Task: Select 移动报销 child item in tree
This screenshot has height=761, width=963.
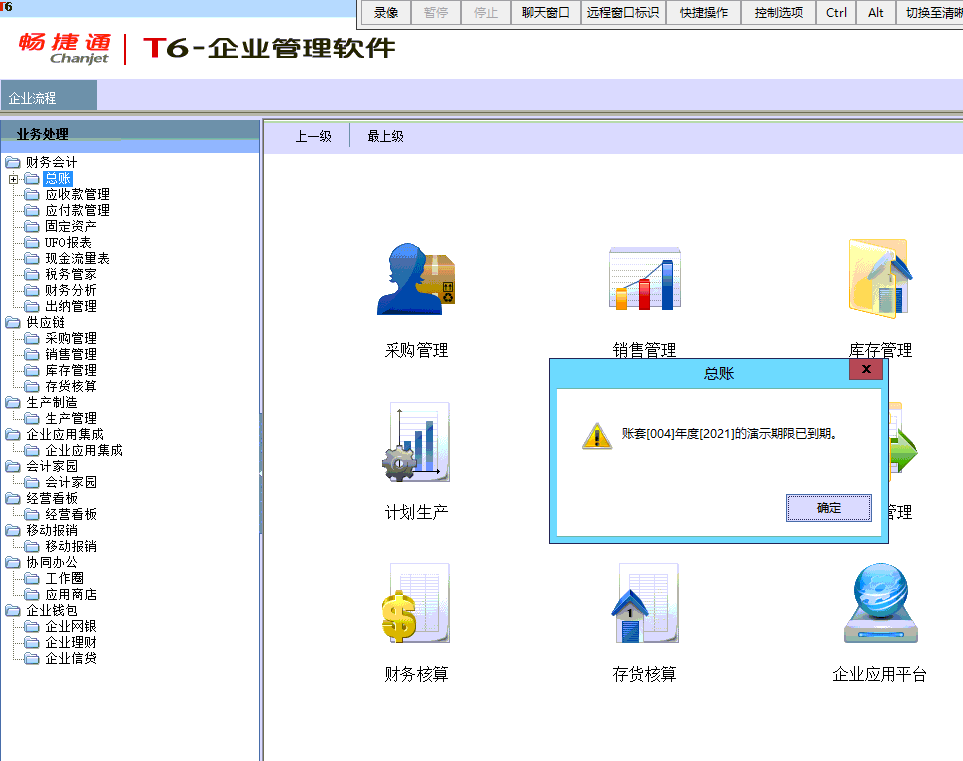Action: [x=71, y=547]
